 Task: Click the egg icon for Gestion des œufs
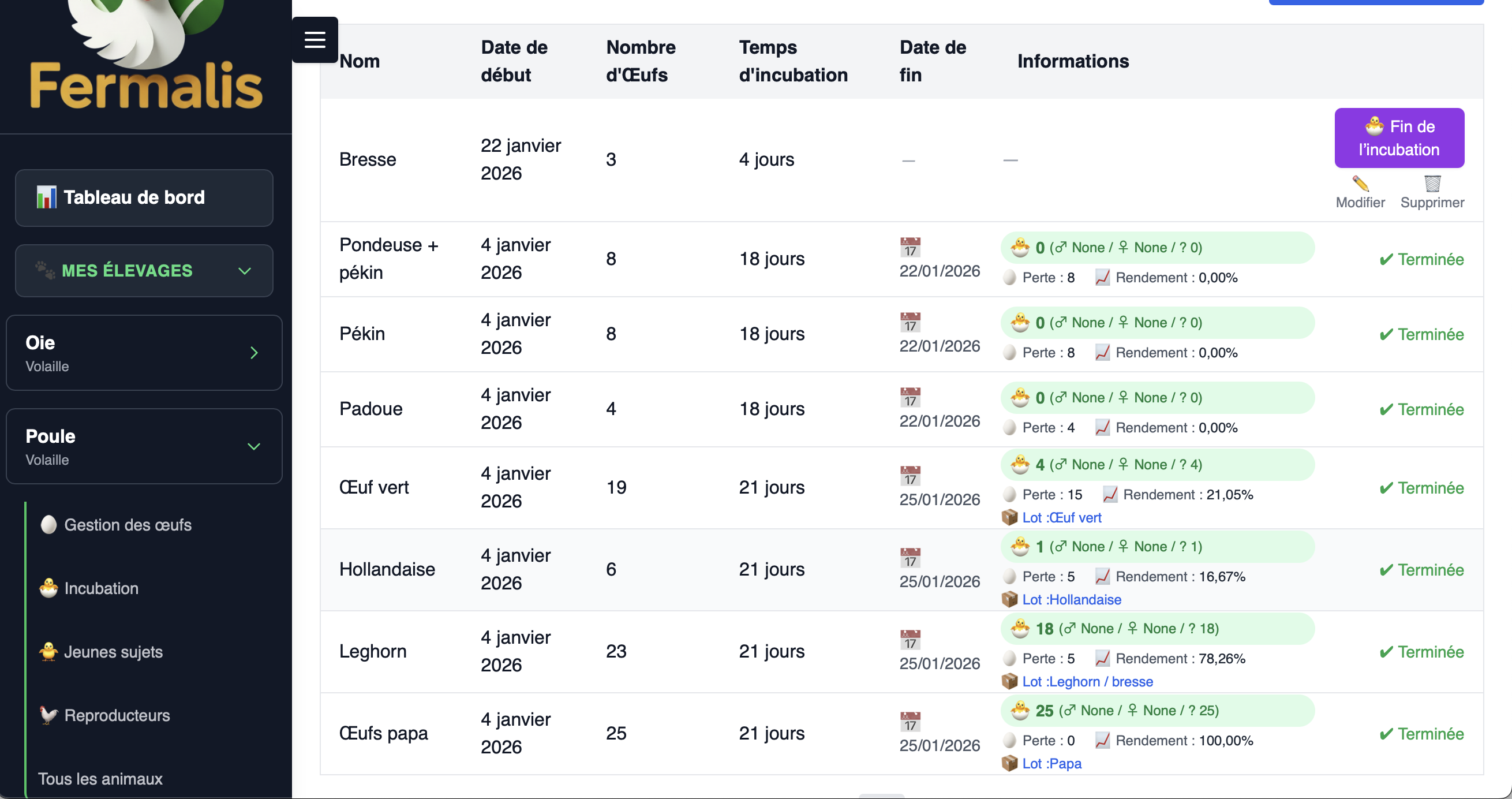pos(48,524)
